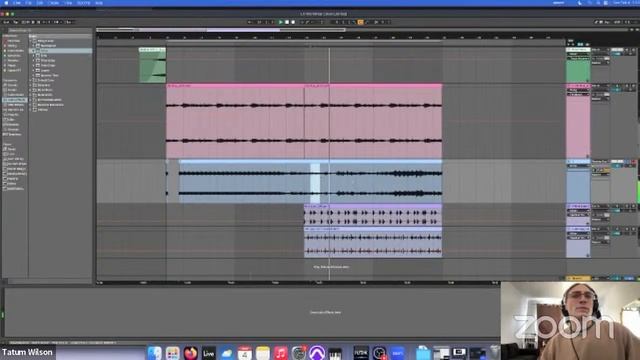Open the purple circle app in Dock
Screen dimensions: 640x360
pos(317,353)
